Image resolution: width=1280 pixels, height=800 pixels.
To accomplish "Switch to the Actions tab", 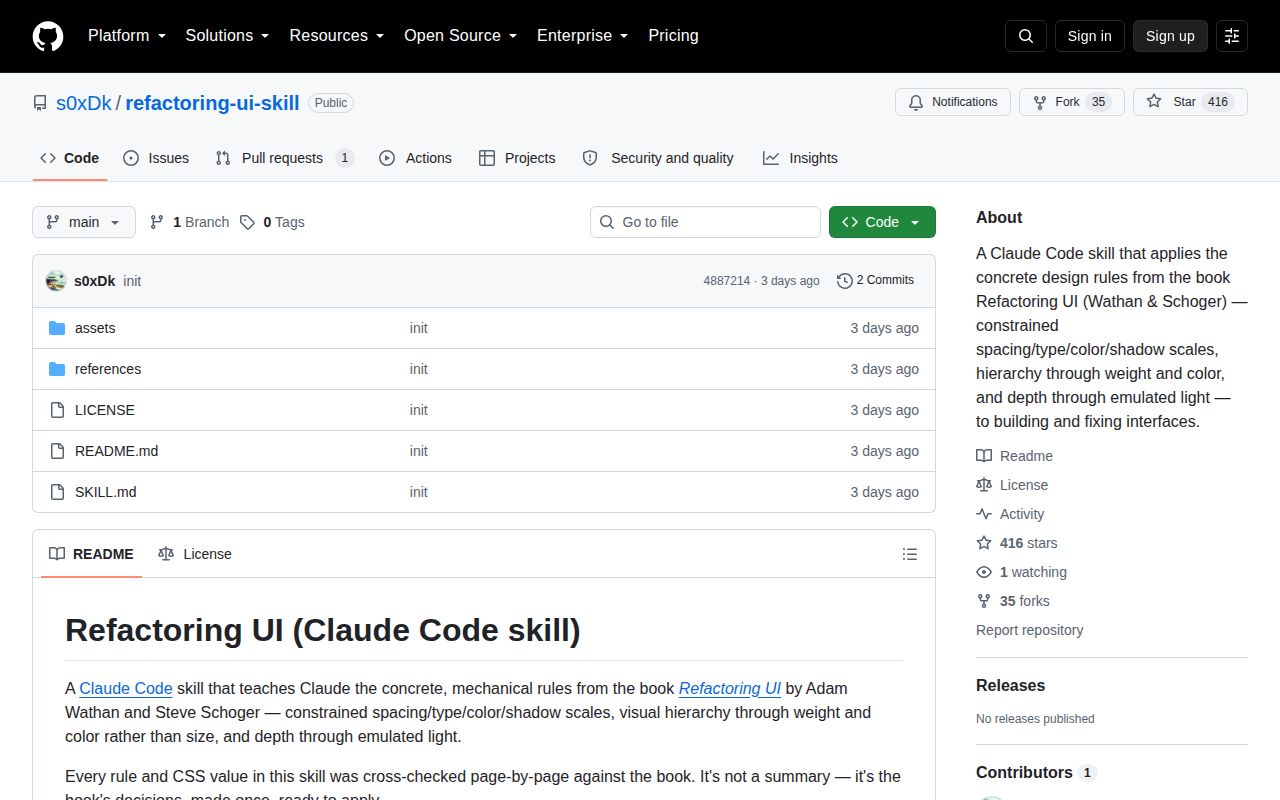I will pos(415,158).
